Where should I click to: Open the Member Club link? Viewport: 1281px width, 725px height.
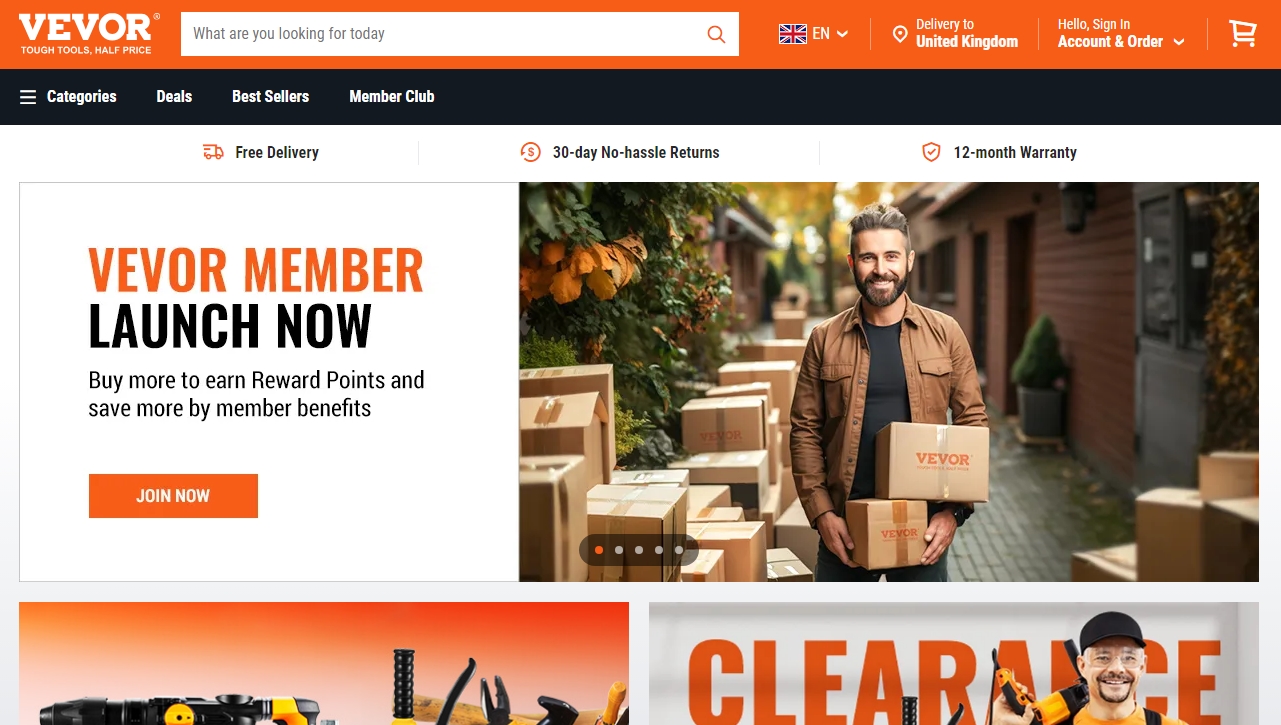pos(392,97)
